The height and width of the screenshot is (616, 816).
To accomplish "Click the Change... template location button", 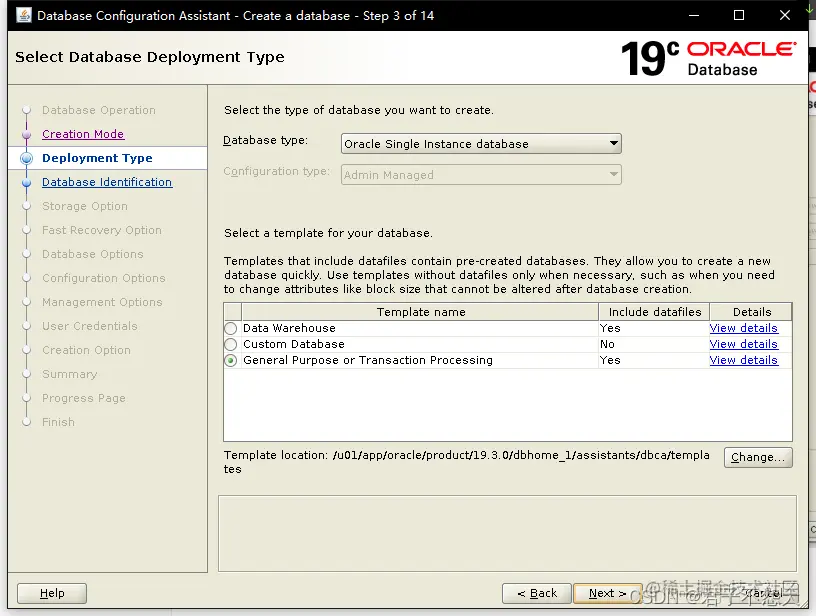I will coord(758,457).
